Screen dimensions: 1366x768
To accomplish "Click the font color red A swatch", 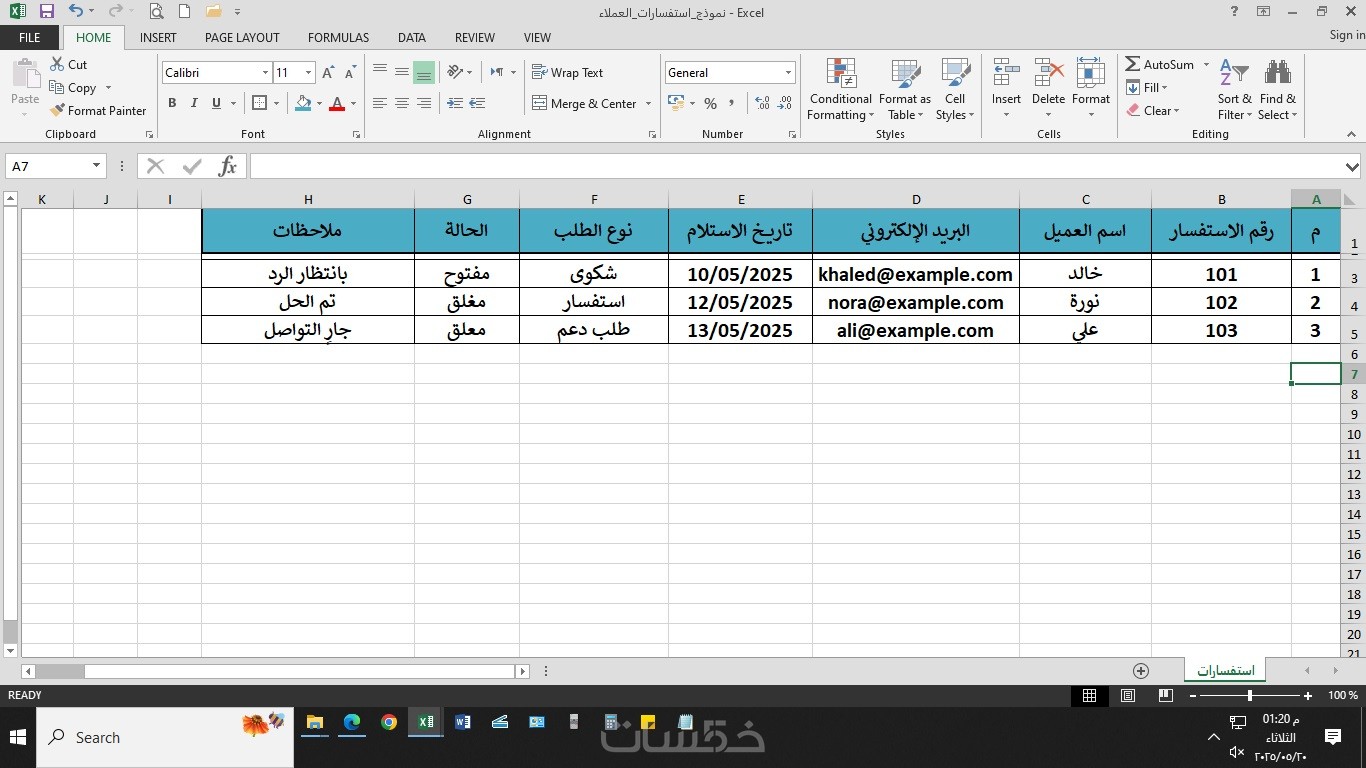I will click(x=337, y=103).
